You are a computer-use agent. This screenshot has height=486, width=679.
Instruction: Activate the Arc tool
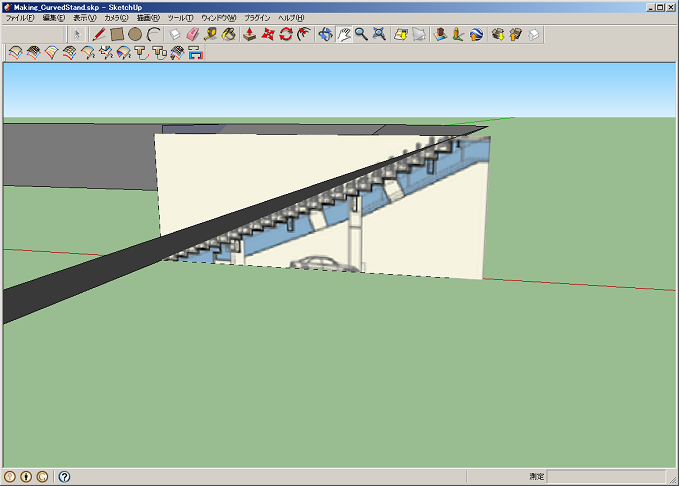point(154,34)
